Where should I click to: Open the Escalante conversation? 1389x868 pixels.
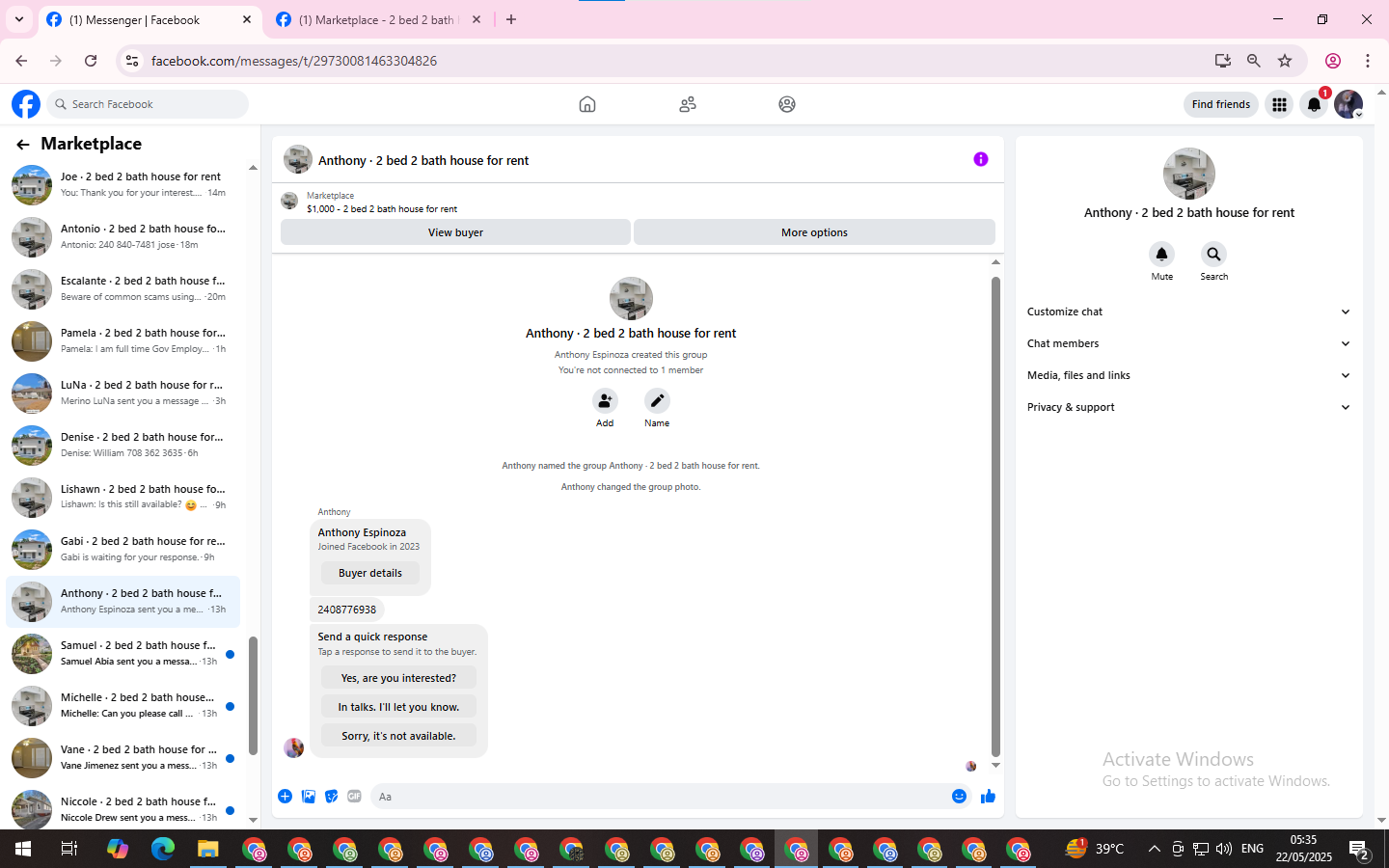point(123,288)
